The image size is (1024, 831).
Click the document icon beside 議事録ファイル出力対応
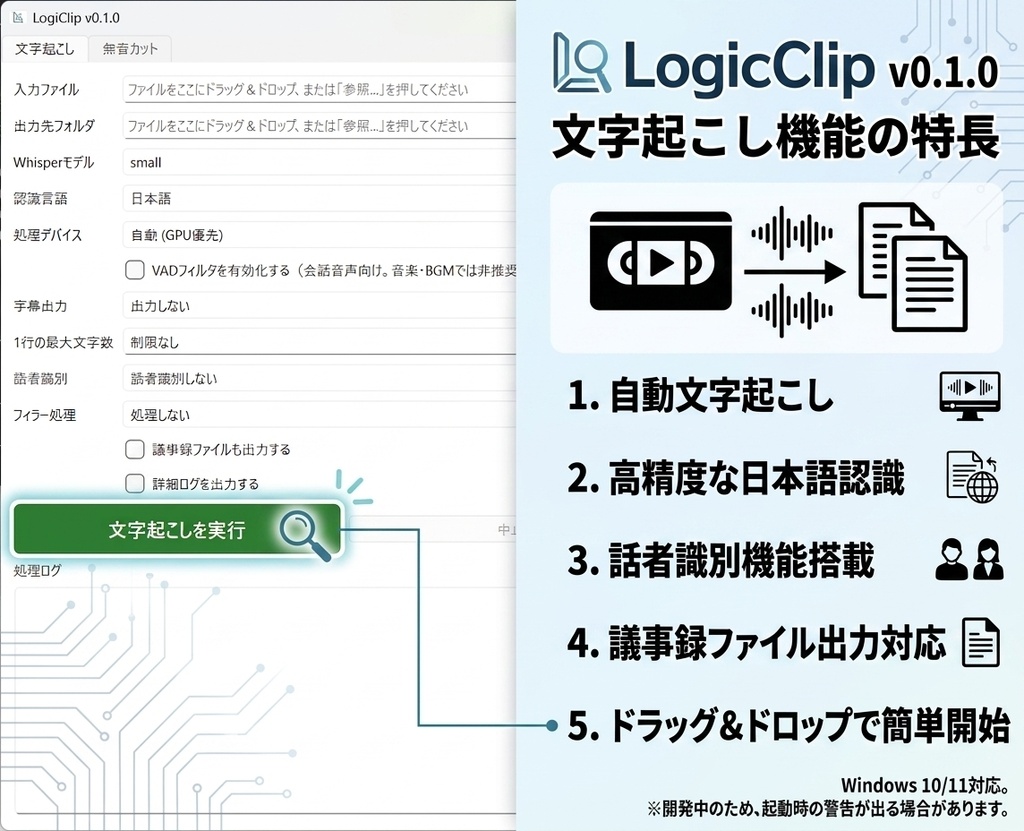982,643
